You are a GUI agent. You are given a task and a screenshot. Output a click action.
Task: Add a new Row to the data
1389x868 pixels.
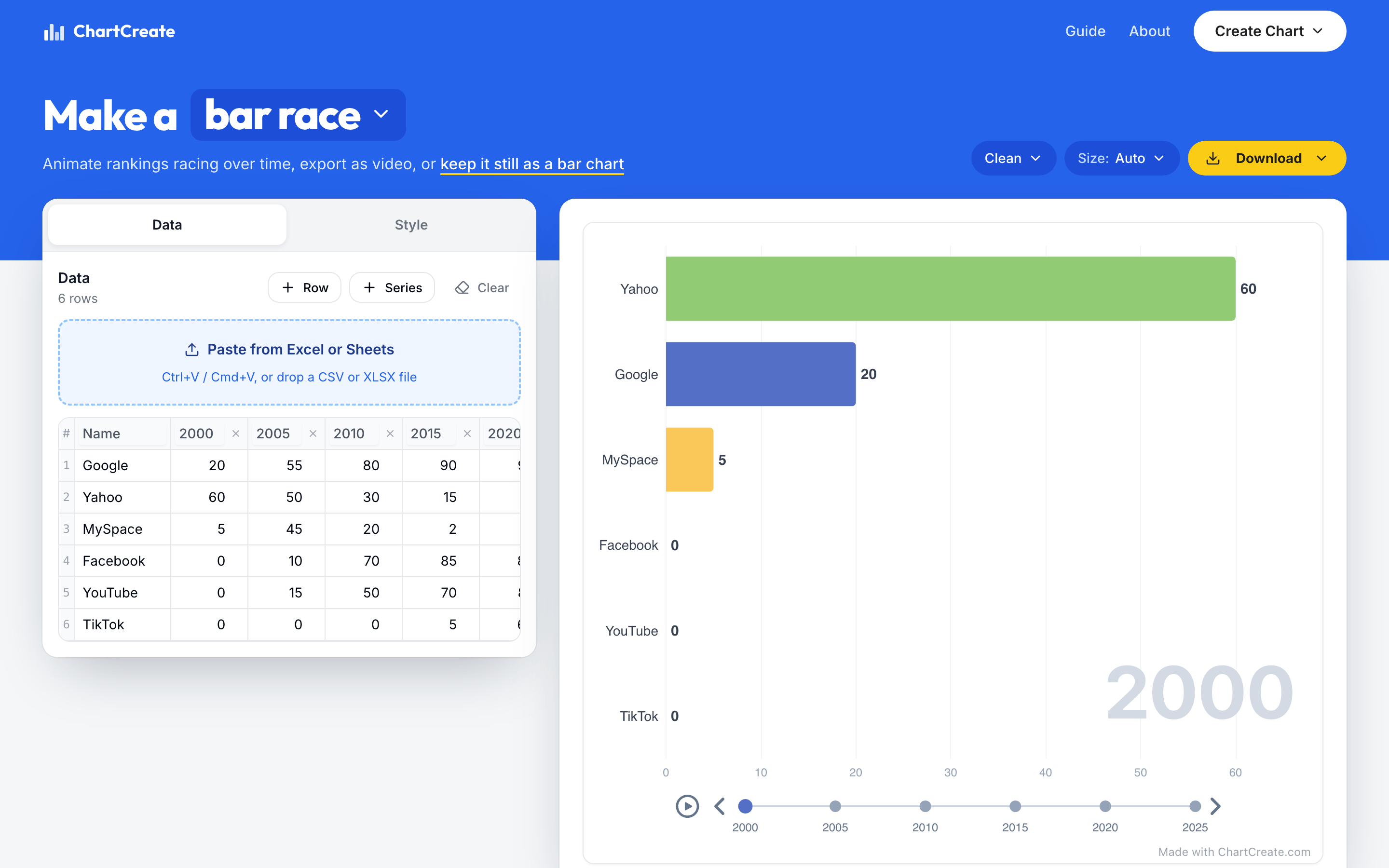click(x=304, y=287)
